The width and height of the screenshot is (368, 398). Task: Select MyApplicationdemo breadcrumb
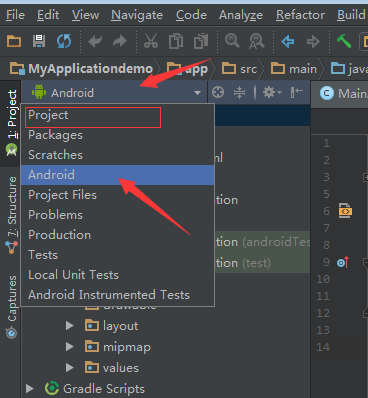pyautogui.click(x=81, y=69)
